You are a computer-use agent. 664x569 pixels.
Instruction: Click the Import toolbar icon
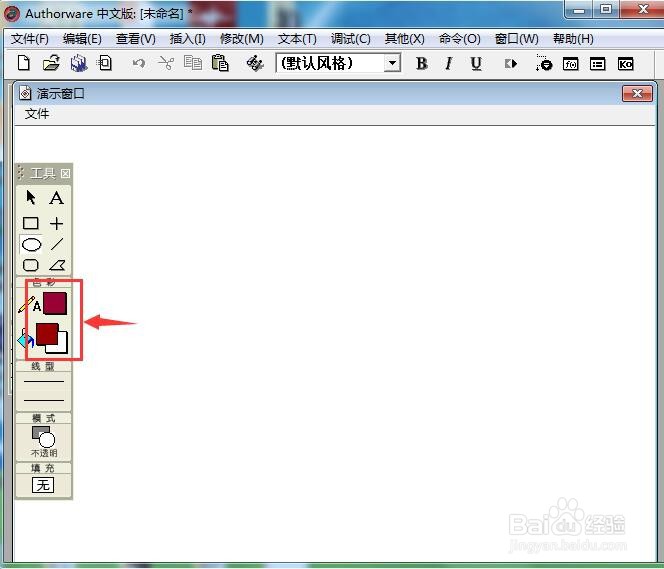click(x=104, y=64)
